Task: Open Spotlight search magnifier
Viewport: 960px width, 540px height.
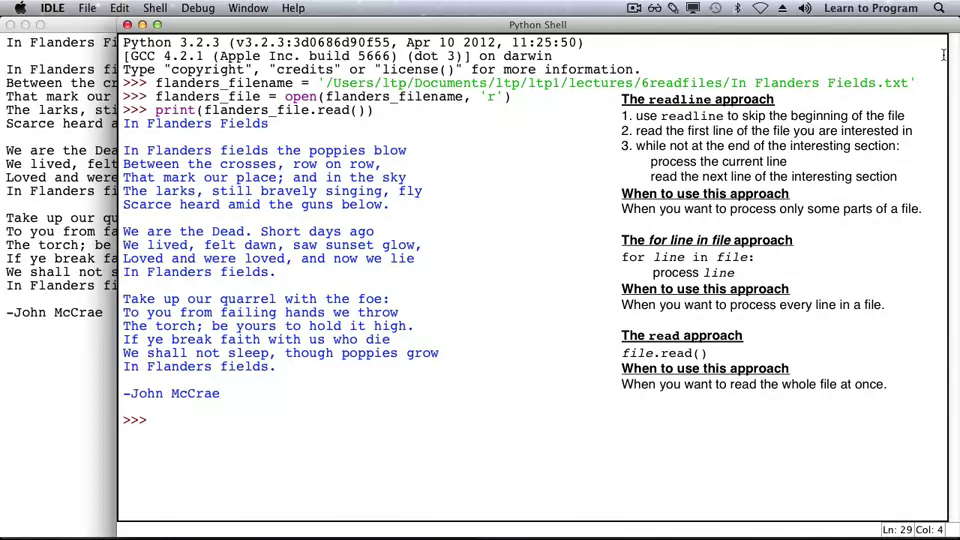Action: 939,8
